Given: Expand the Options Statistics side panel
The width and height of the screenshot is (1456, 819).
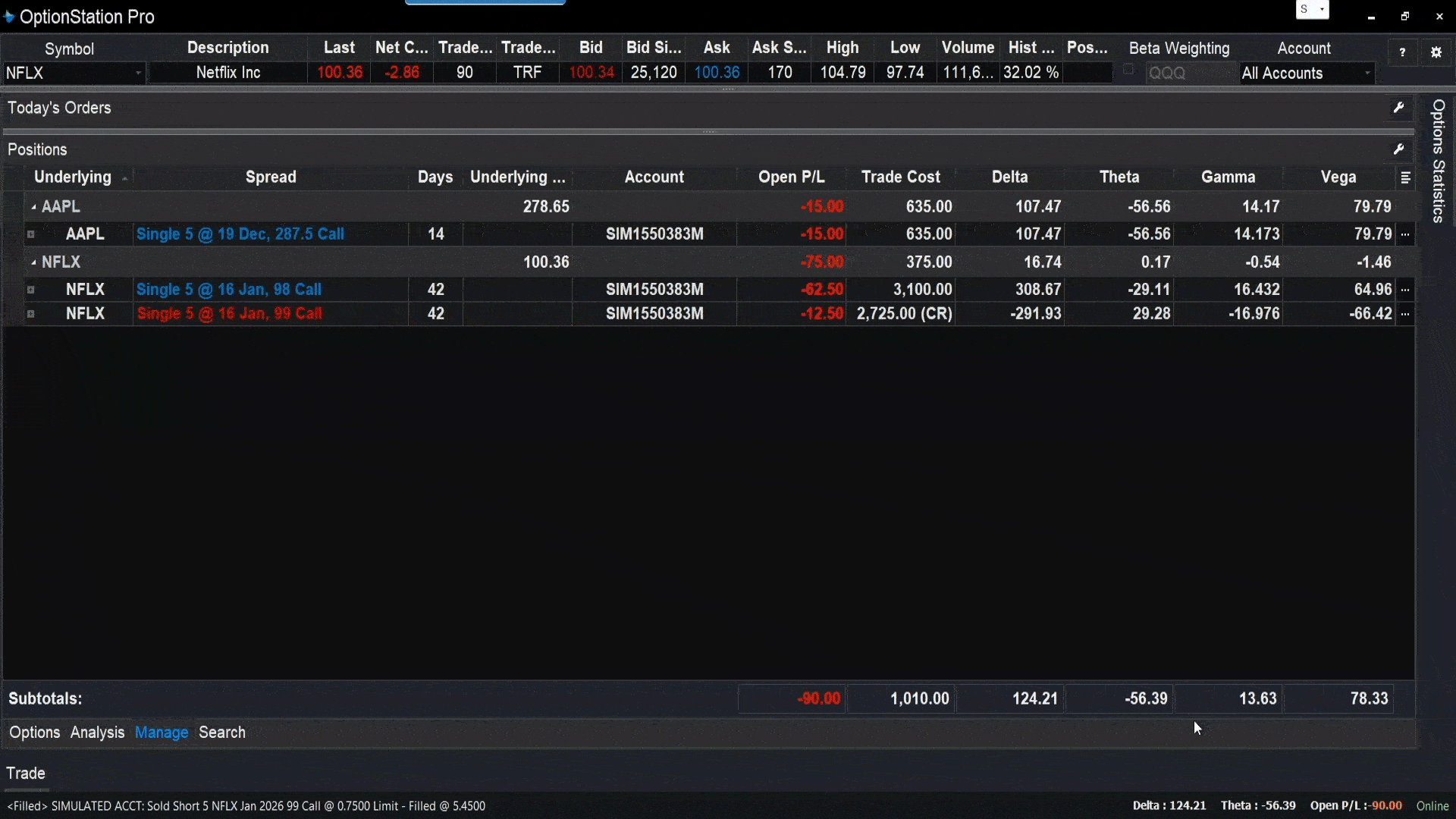Looking at the screenshot, I should click(1438, 161).
